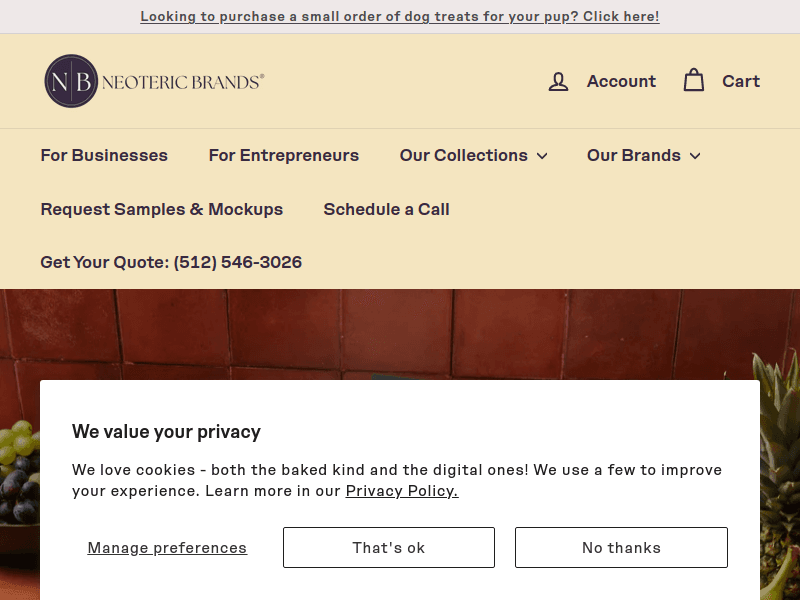The image size is (800, 600).
Task: Click the Account text label
Action: click(621, 81)
